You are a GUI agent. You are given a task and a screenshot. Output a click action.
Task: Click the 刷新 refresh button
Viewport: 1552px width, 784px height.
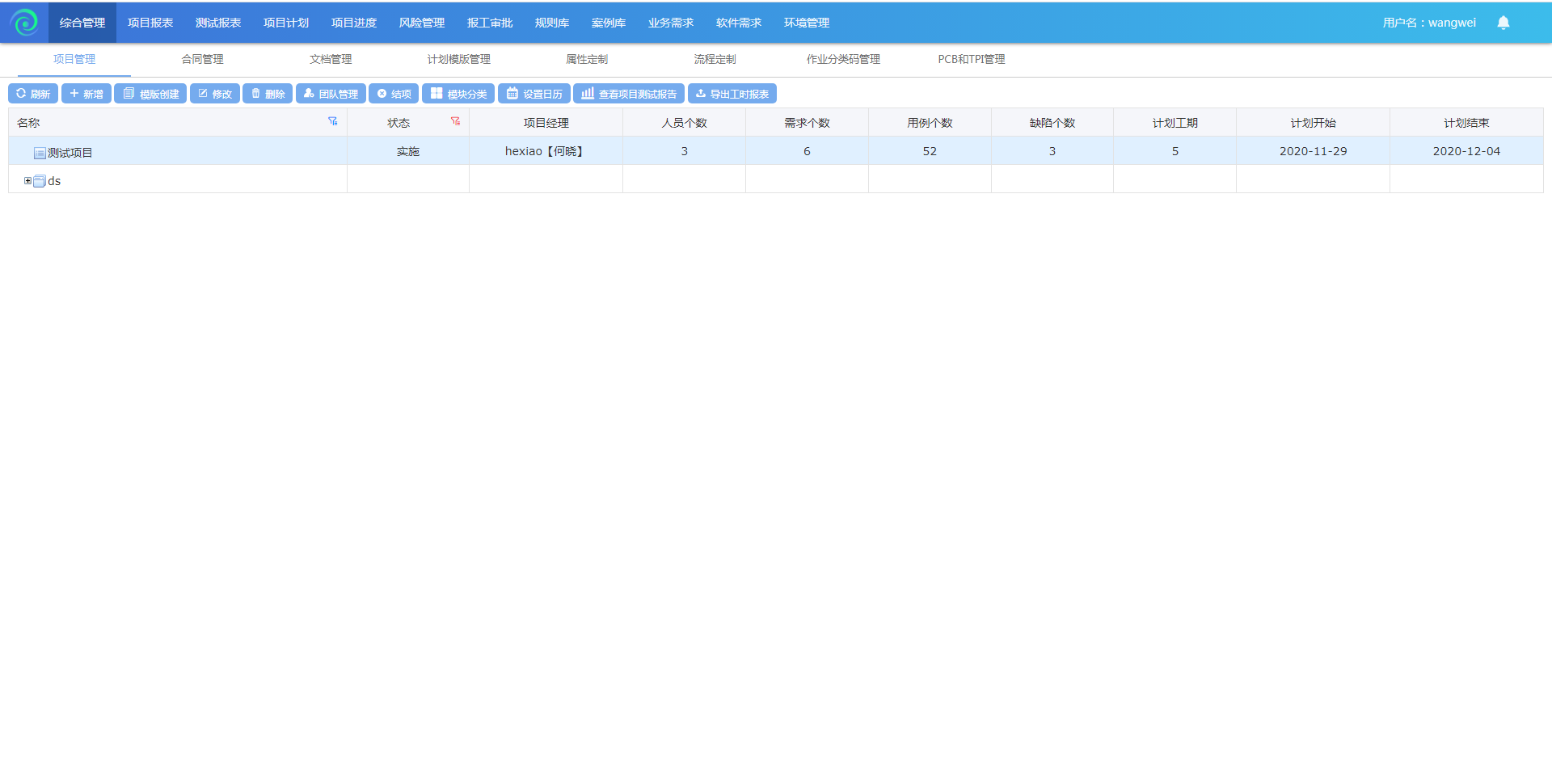33,94
